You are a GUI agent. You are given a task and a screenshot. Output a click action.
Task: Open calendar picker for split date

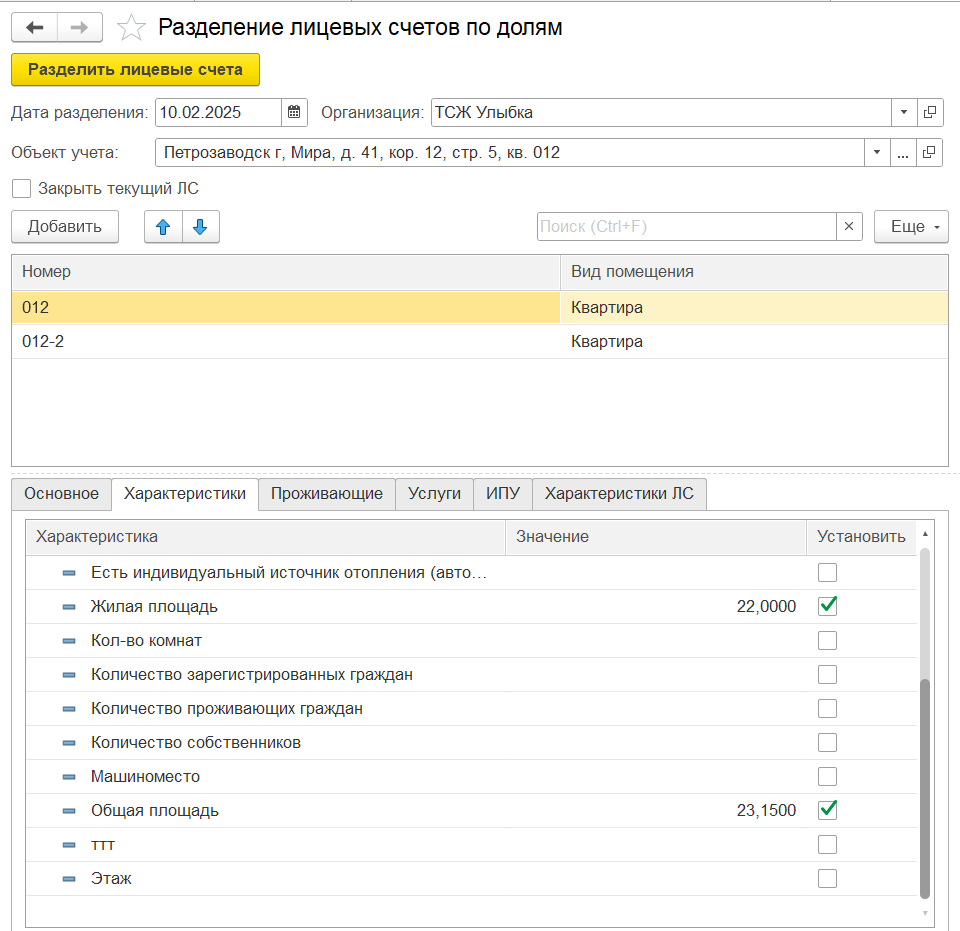pos(294,113)
